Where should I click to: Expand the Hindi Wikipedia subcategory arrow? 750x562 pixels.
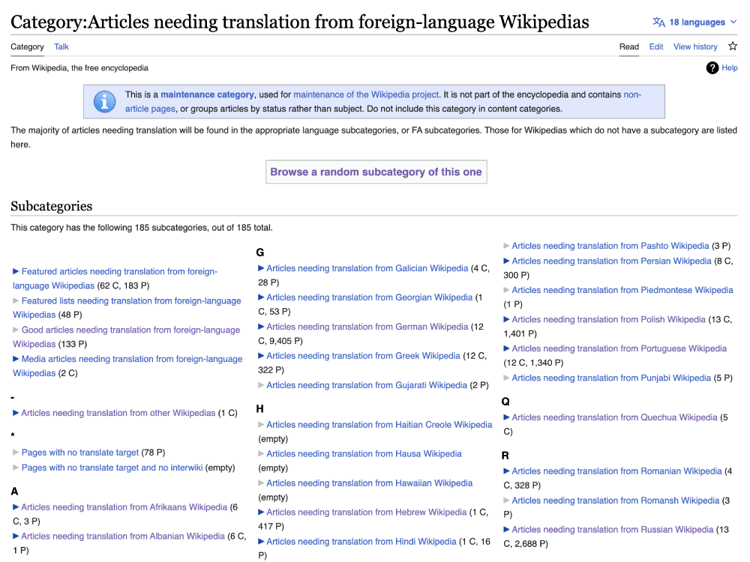[261, 541]
